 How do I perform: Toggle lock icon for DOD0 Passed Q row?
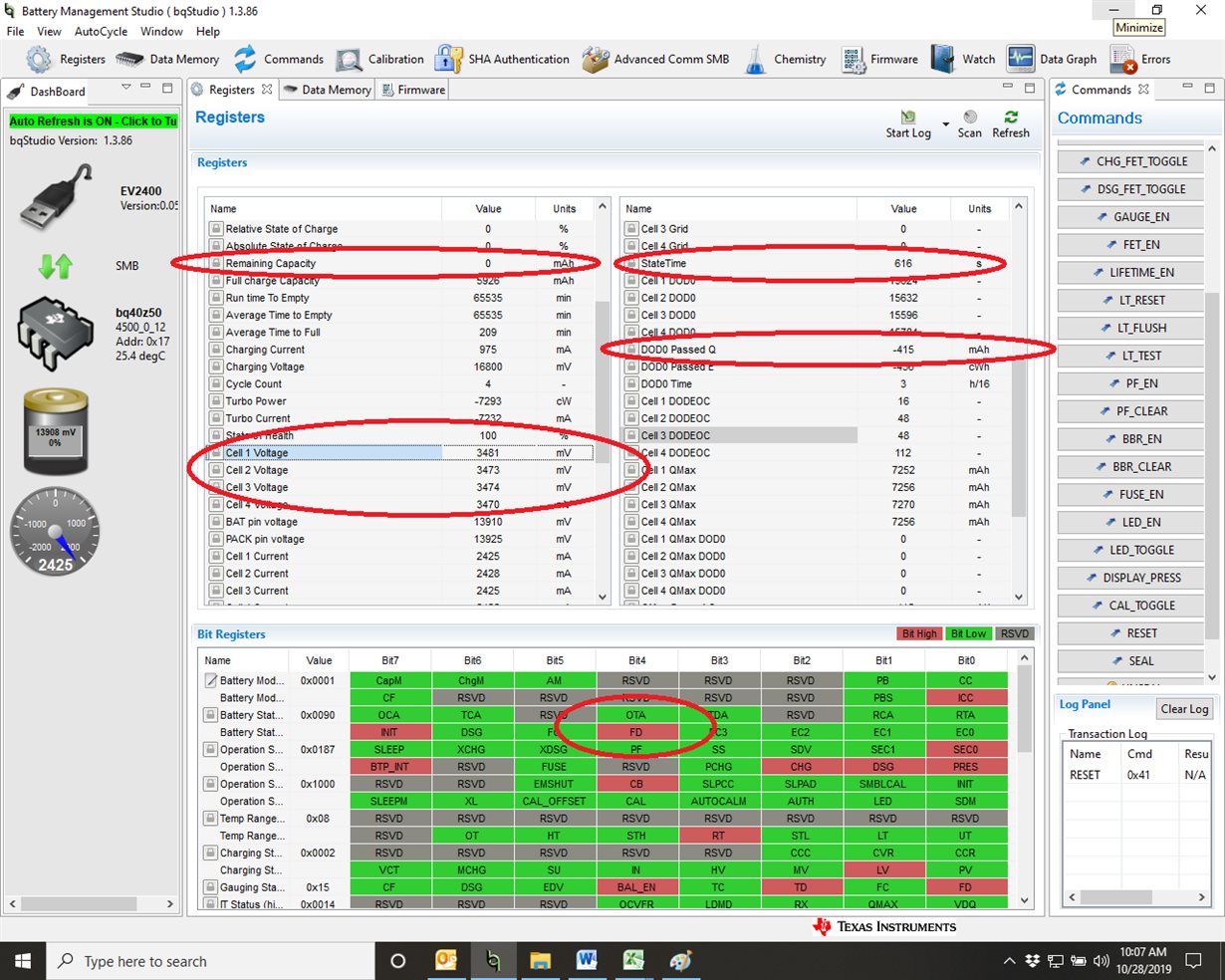631,350
